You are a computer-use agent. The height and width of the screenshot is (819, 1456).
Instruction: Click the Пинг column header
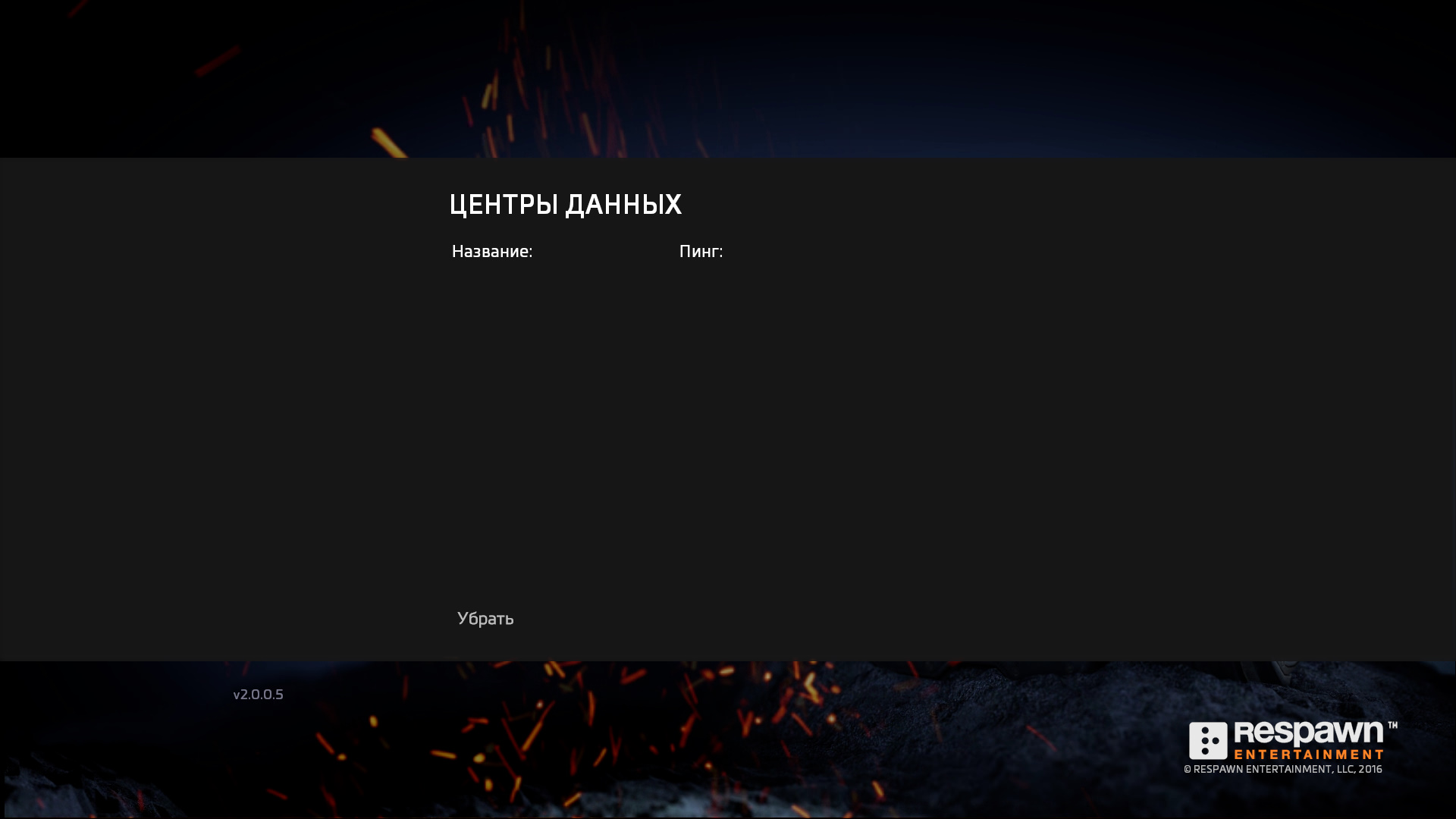(700, 252)
